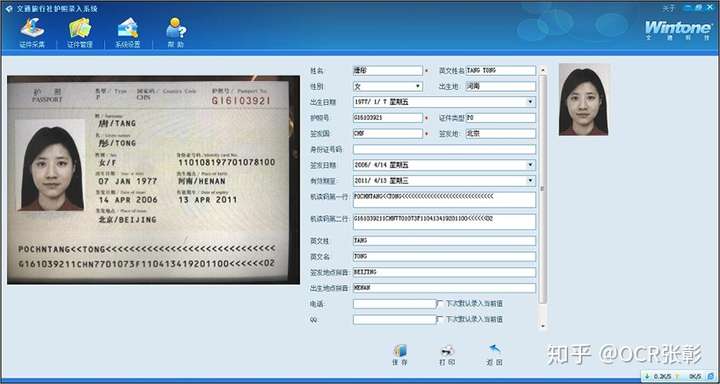Open the 帮助 help icon
Viewport: 720px width, 384px height.
[x=176, y=33]
